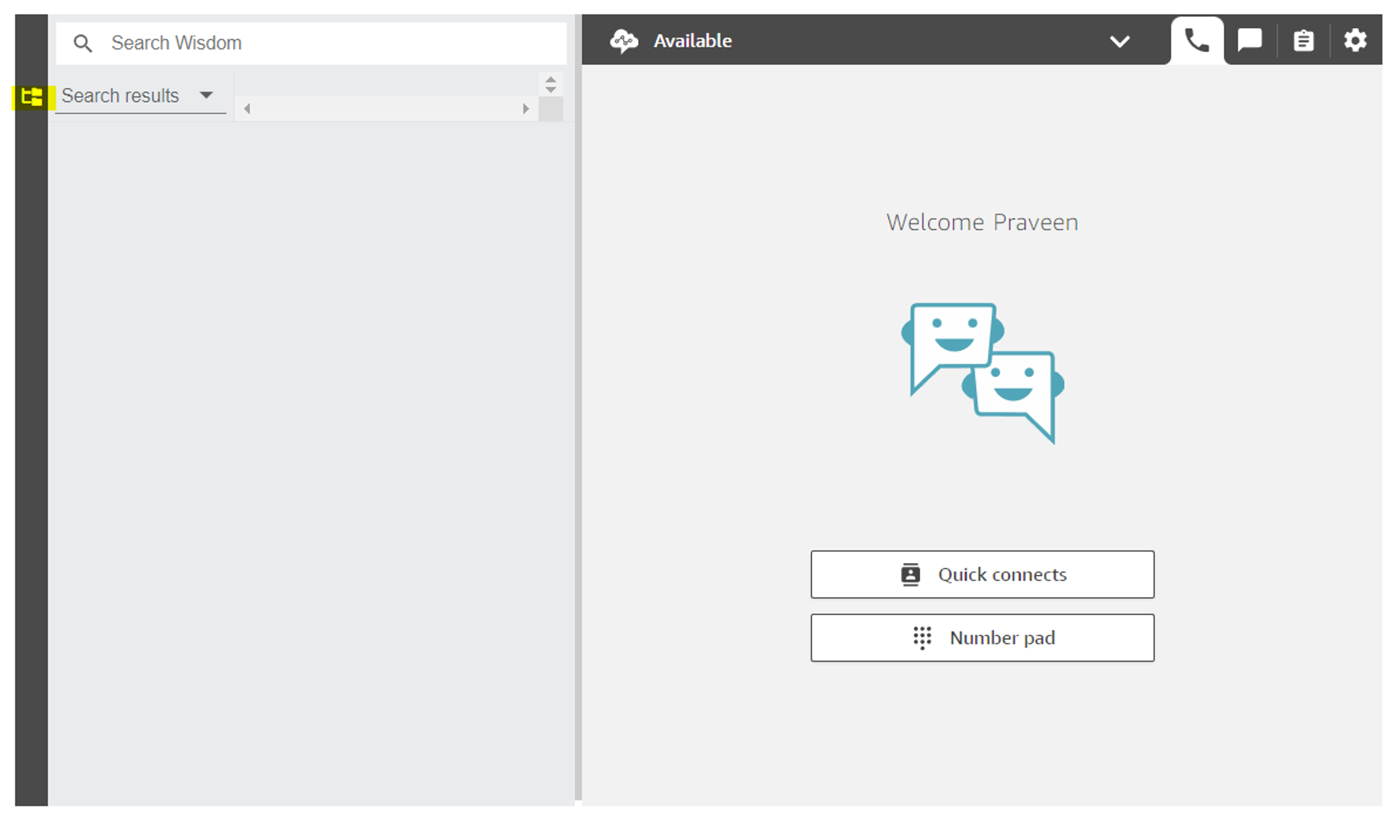Open the settings gear
1400x840 pixels.
pos(1355,41)
